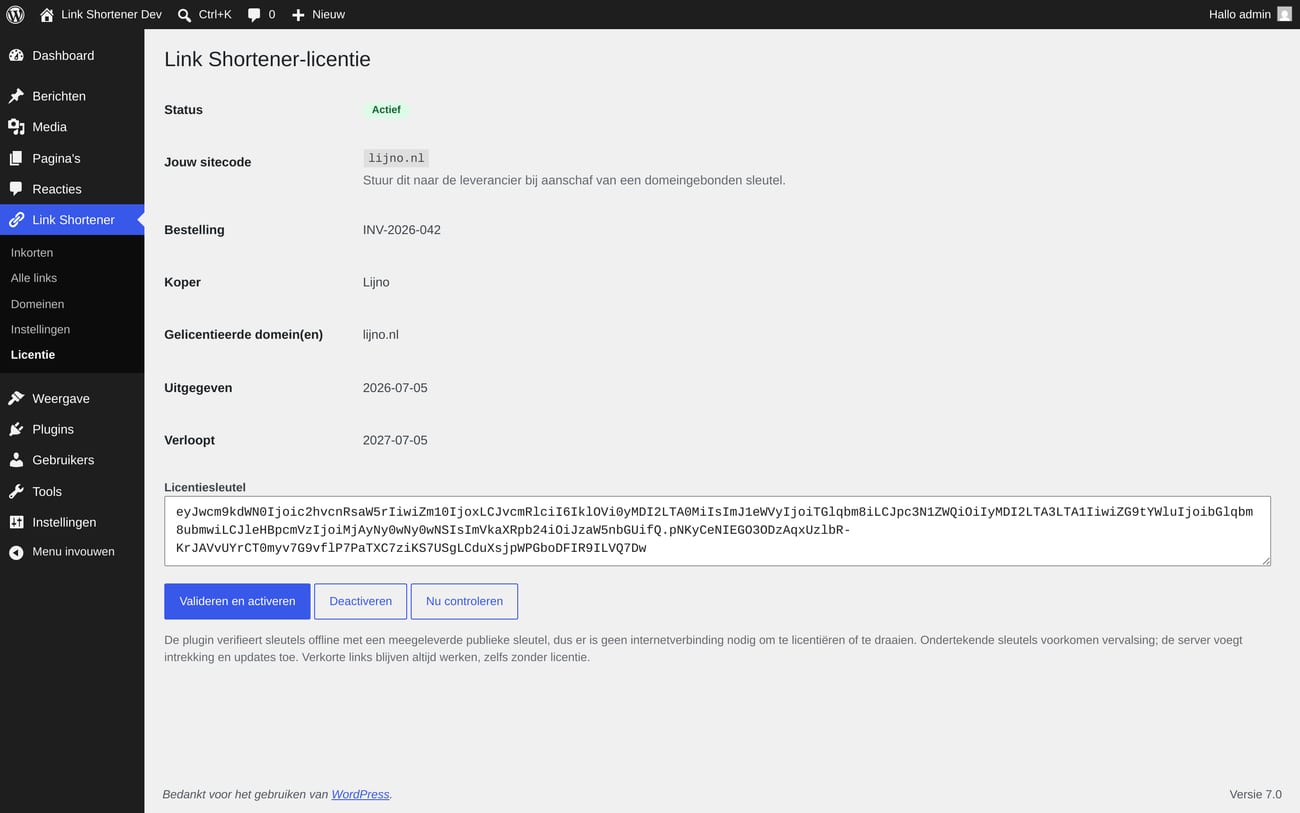Open the Media menu
Image resolution: width=1300 pixels, height=813 pixels.
tap(49, 127)
